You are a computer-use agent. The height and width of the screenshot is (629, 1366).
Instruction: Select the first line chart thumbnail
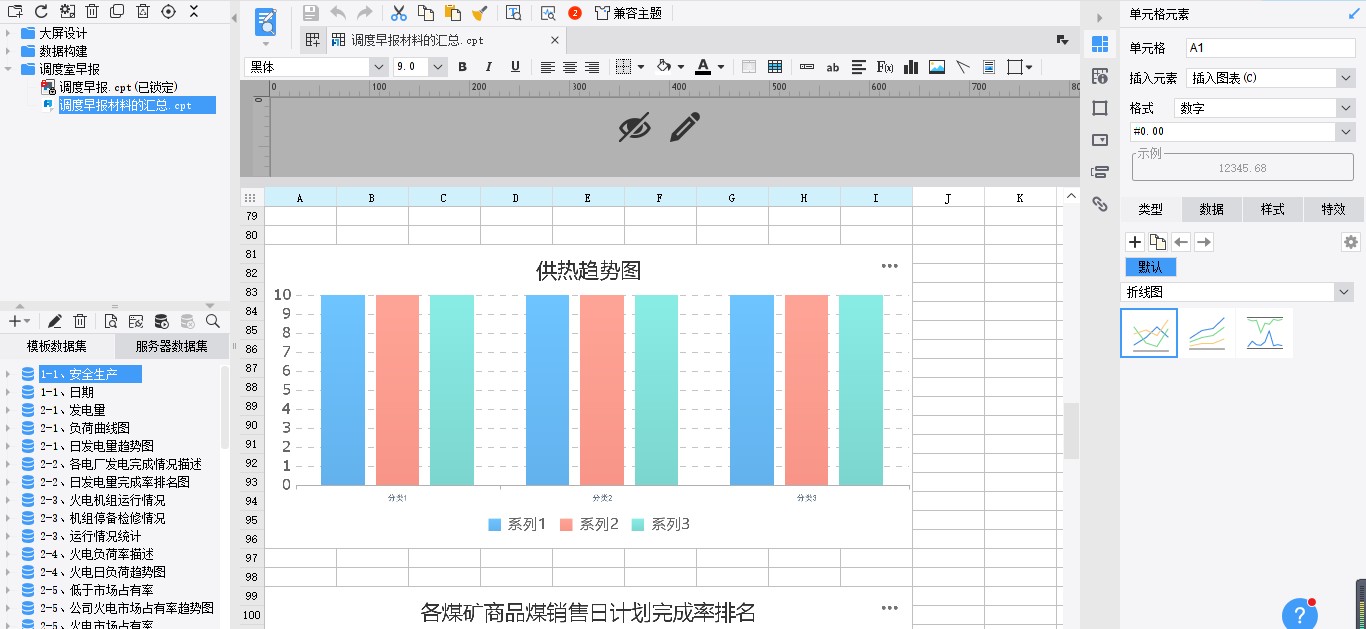pyautogui.click(x=1149, y=333)
